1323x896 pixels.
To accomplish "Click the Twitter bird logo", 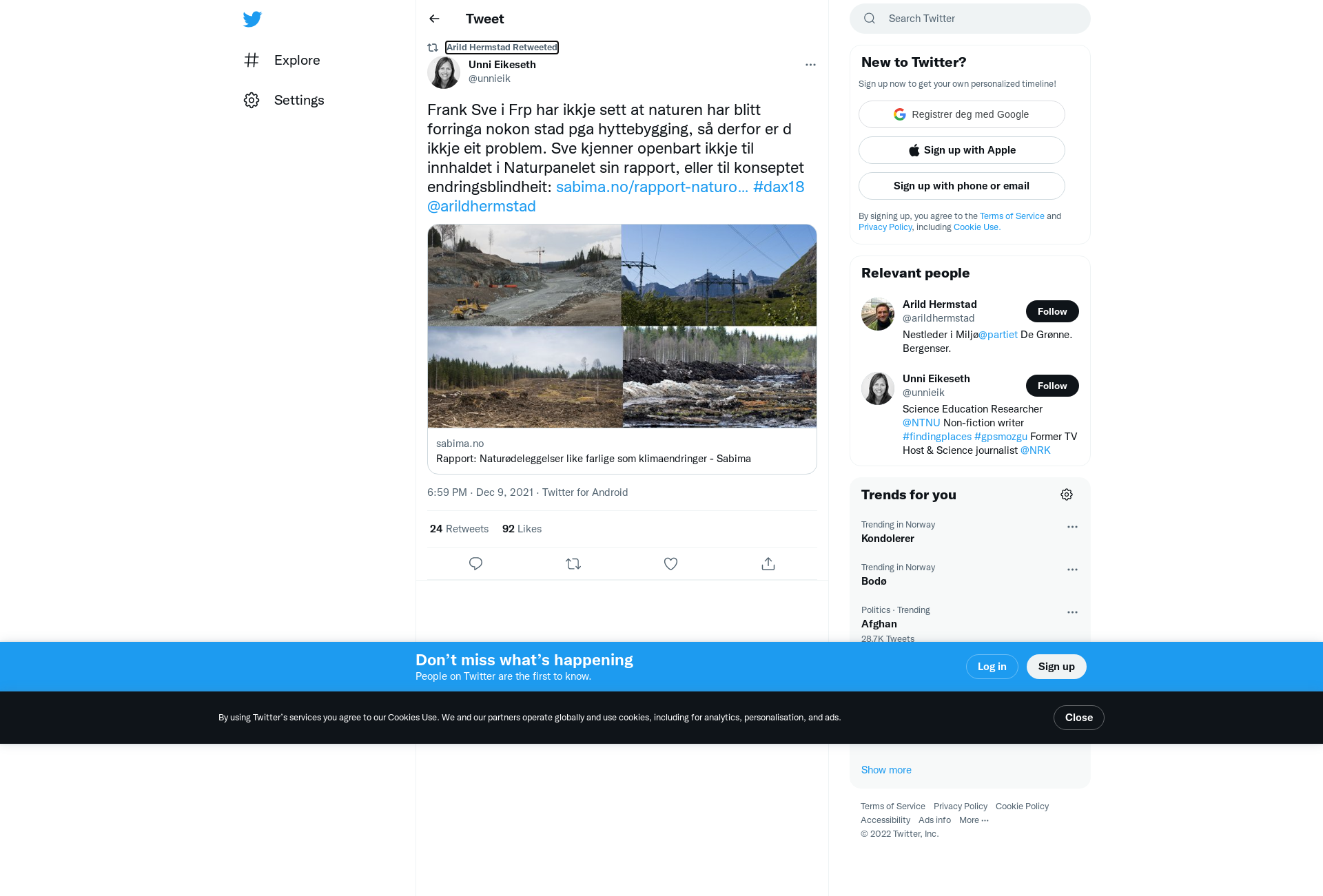I will [x=252, y=19].
